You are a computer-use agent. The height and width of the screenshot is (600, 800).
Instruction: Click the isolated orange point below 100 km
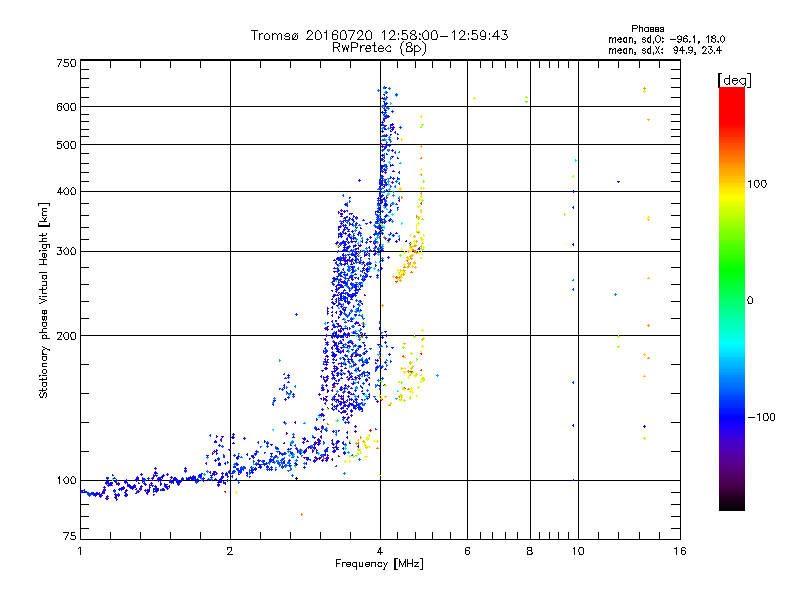click(302, 514)
